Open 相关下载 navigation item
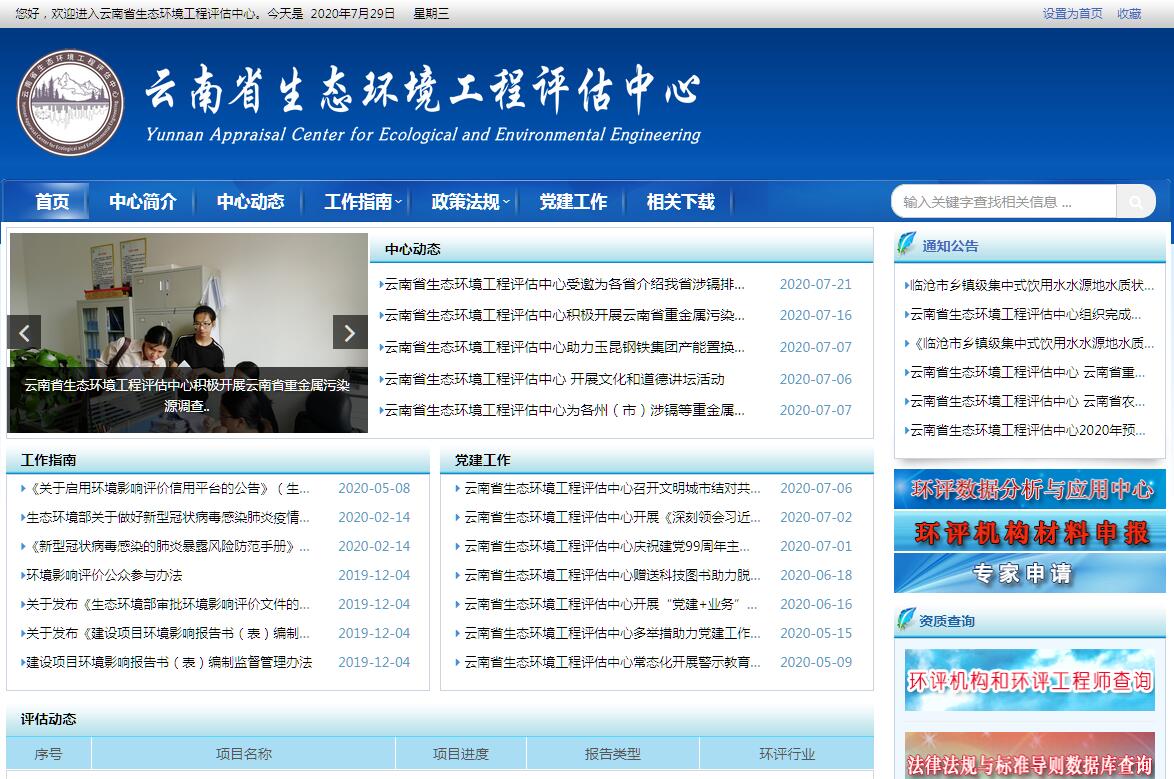Screen dimensions: 1174x779 click(680, 202)
